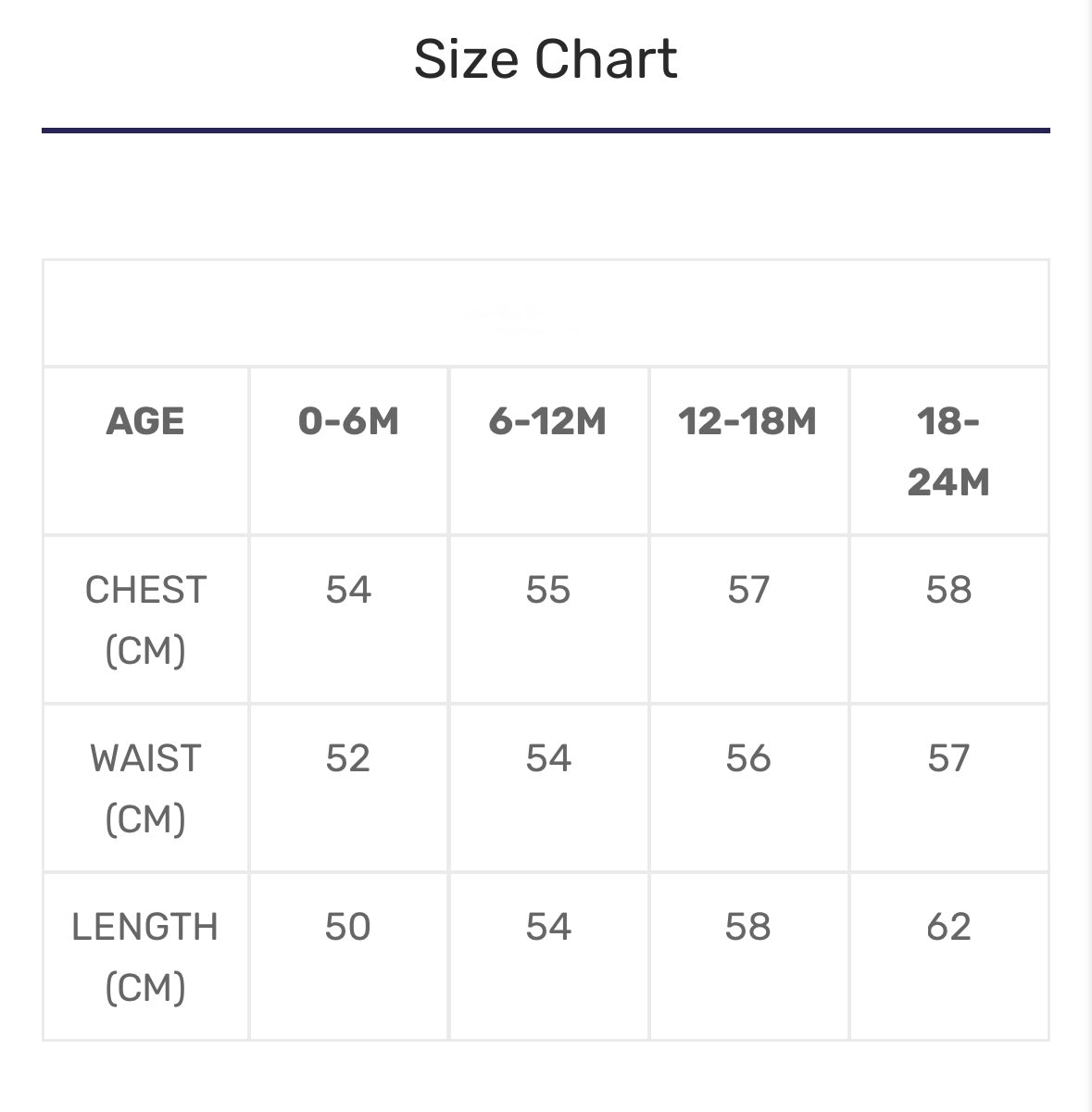Click the WAIST (CM) row label

145,788
